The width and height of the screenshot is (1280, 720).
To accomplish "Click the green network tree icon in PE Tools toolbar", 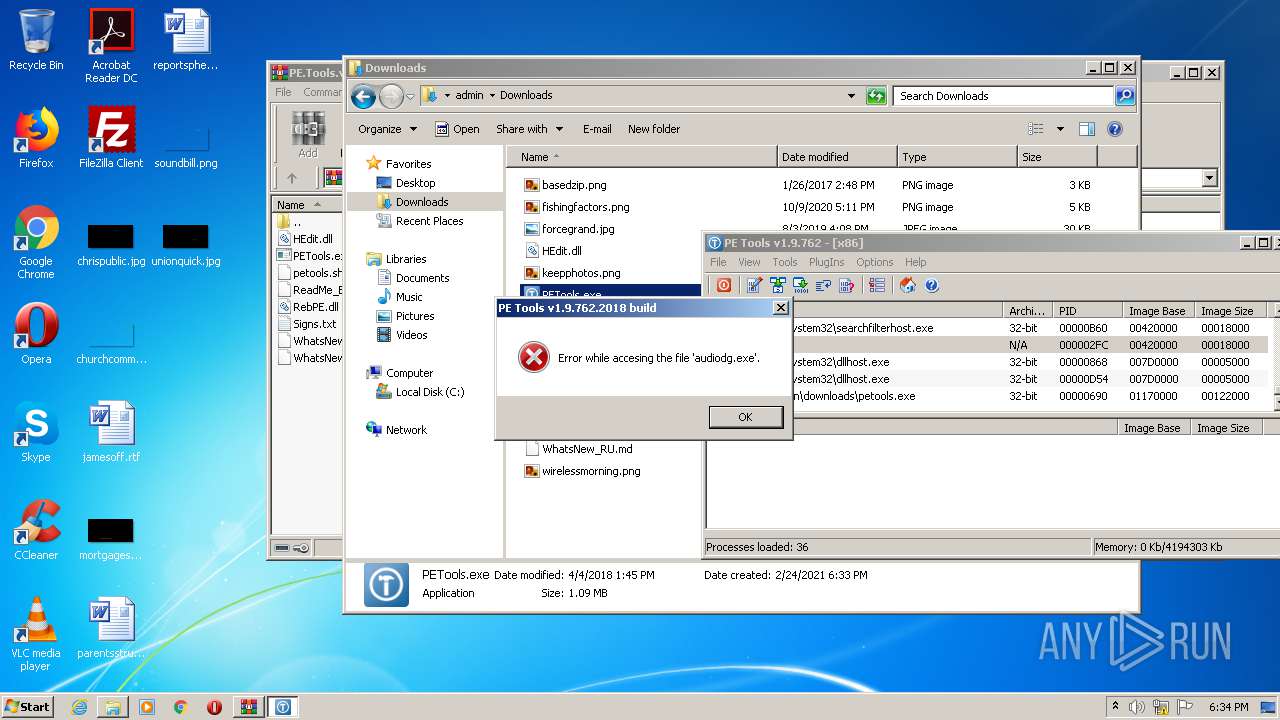I will [777, 286].
